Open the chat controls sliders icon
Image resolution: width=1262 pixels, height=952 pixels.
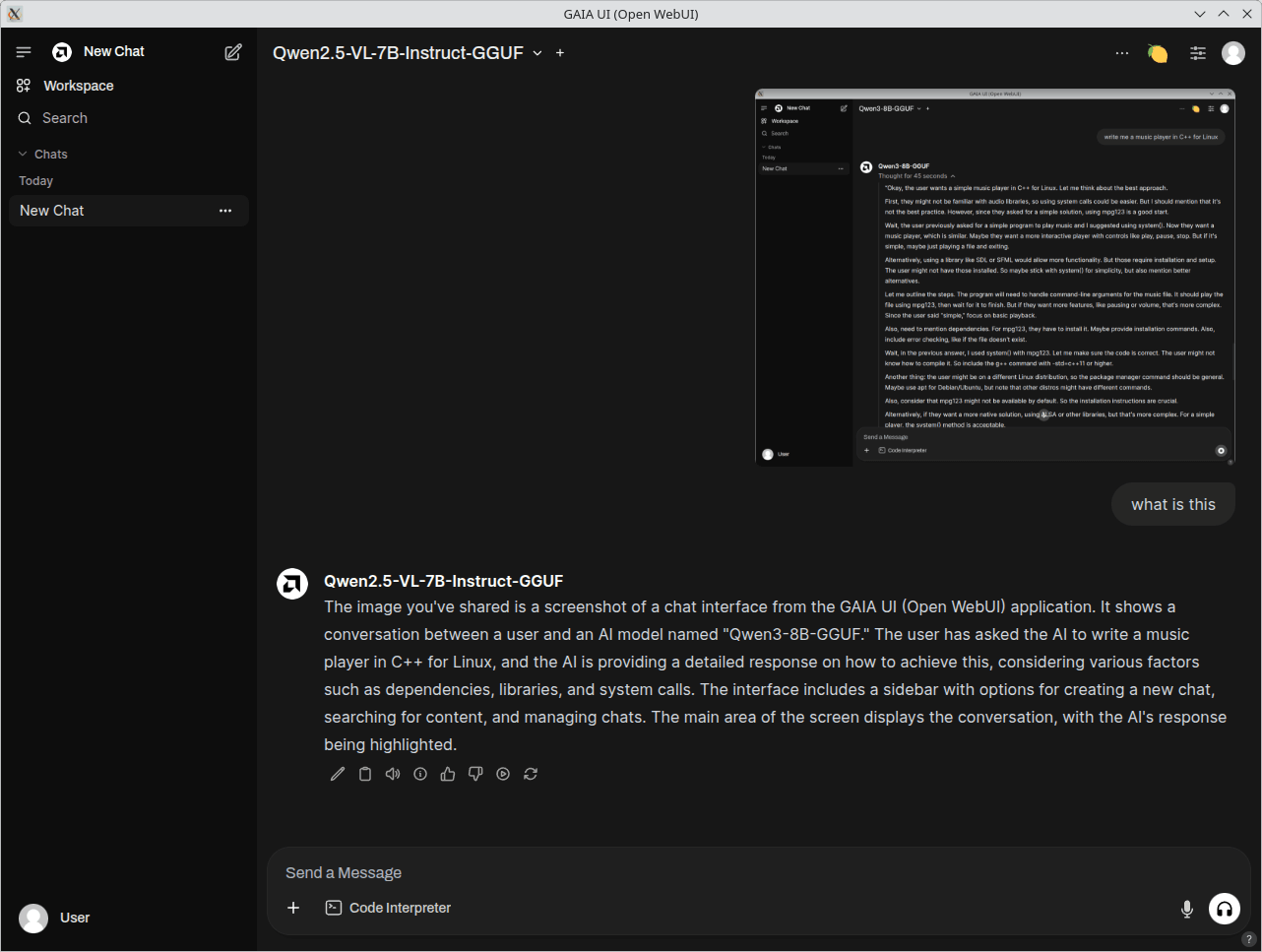tap(1198, 53)
